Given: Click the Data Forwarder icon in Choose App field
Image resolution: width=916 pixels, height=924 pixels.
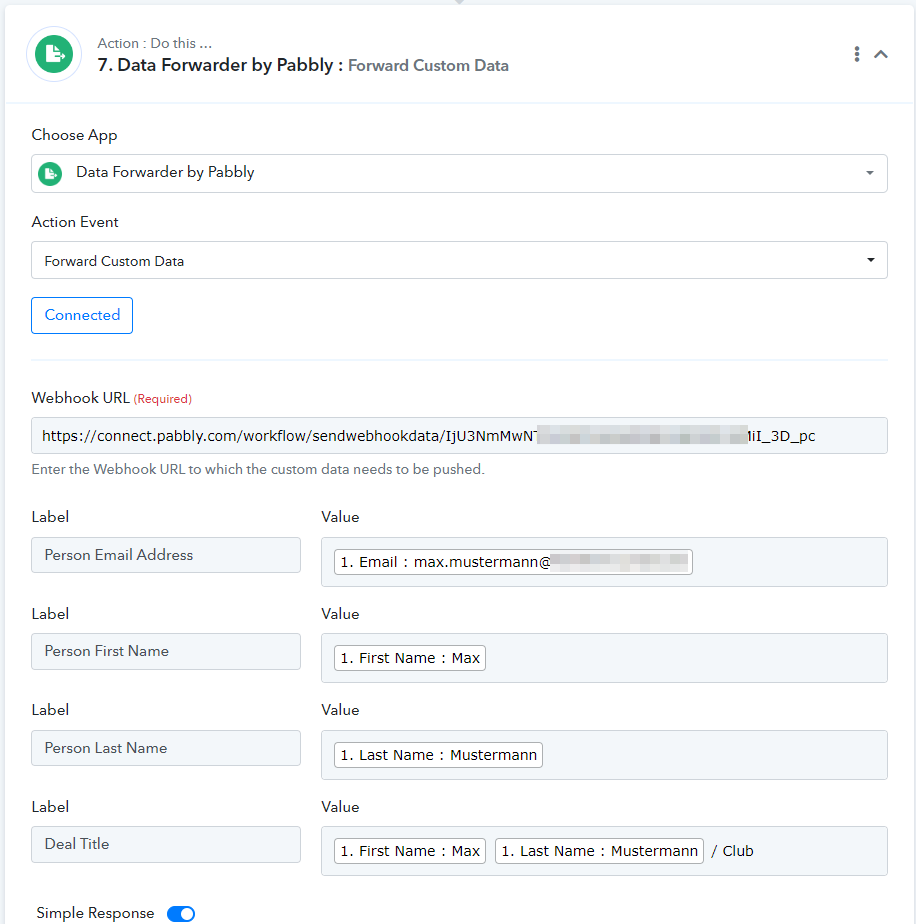Looking at the screenshot, I should [50, 174].
